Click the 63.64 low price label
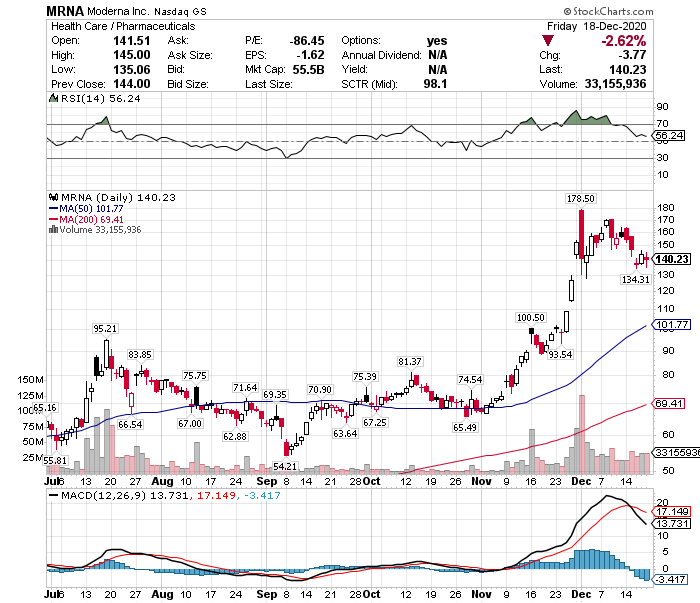The height and width of the screenshot is (603, 700). tap(345, 433)
